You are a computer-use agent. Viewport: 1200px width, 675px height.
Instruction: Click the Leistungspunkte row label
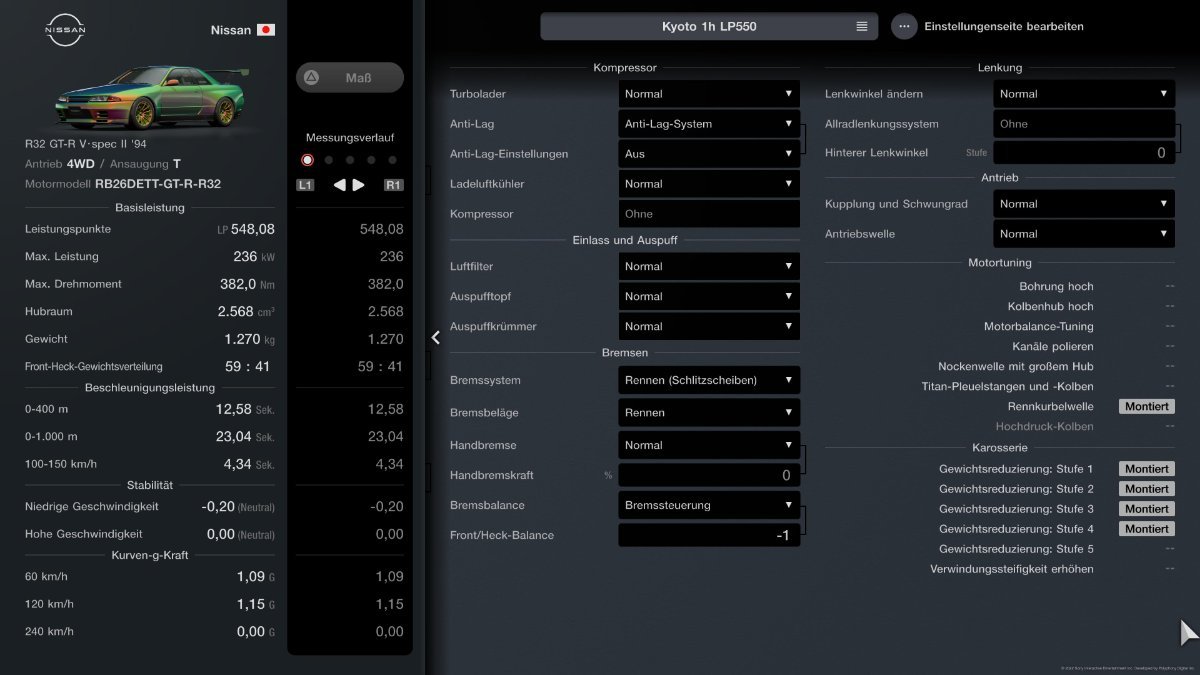(68, 229)
